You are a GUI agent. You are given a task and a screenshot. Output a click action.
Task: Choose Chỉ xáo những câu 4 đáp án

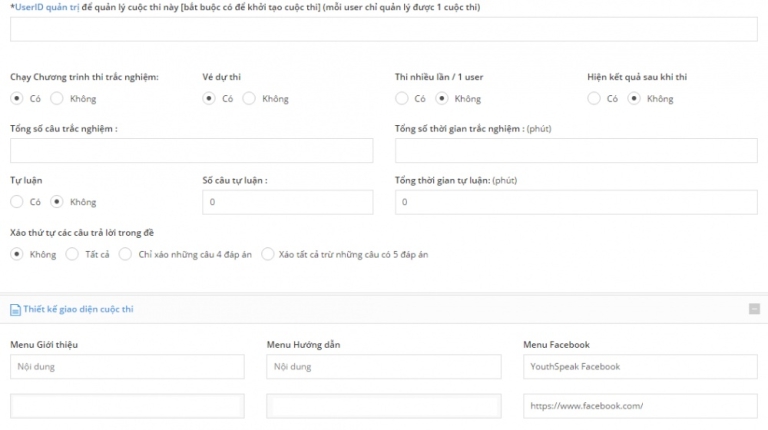125,254
